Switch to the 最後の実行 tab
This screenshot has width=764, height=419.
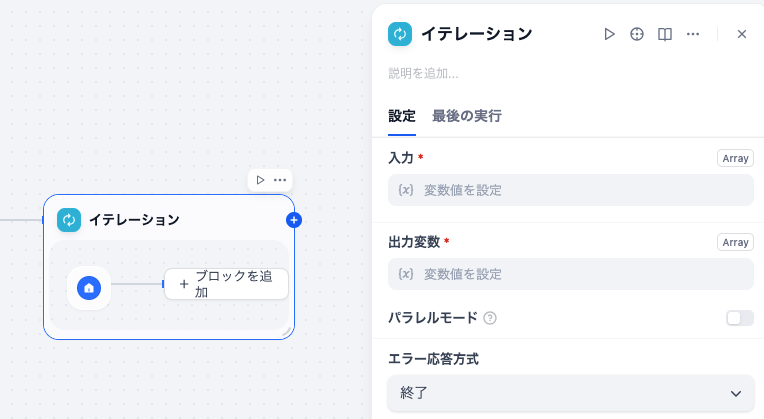tap(466, 116)
